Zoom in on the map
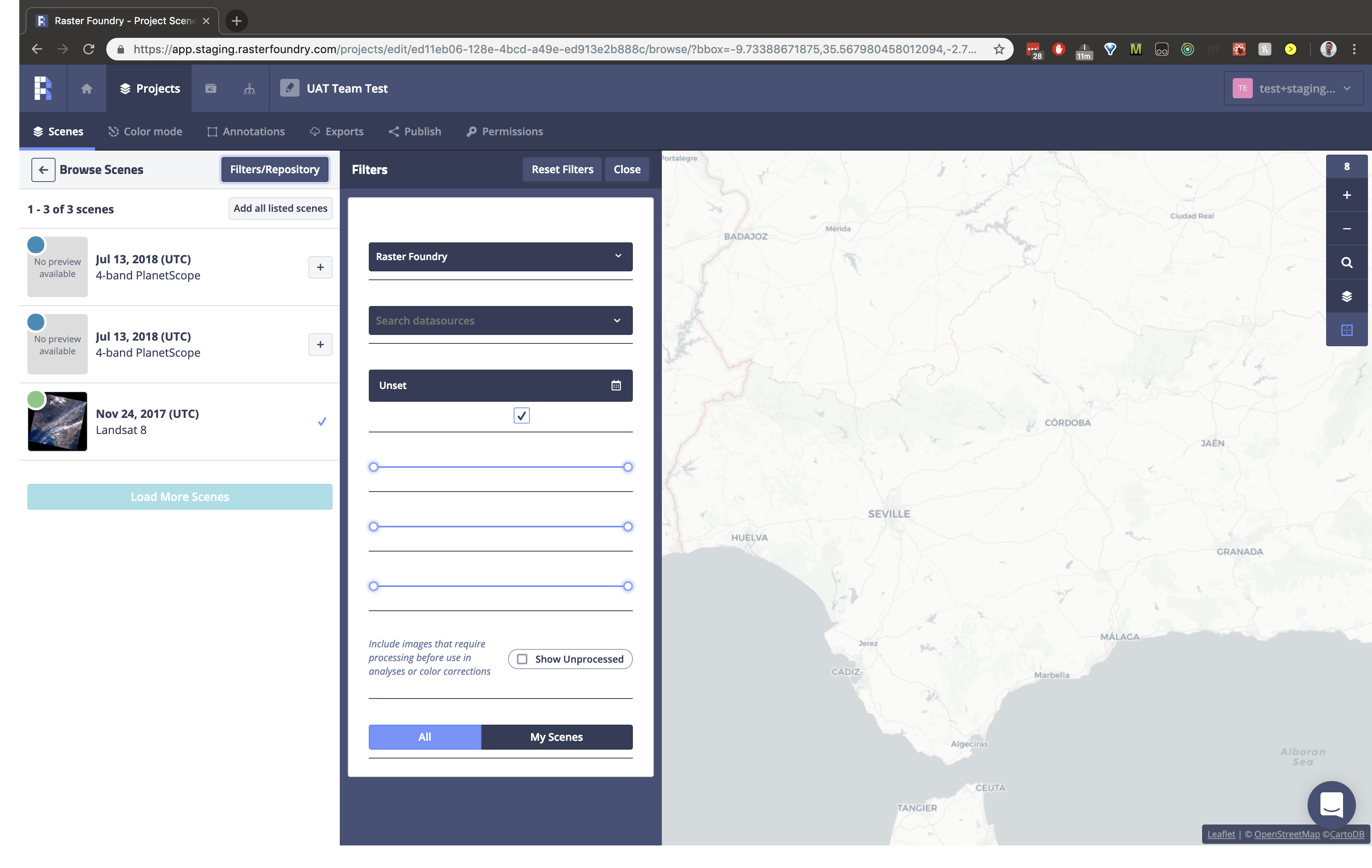The image size is (1372, 868). point(1346,195)
